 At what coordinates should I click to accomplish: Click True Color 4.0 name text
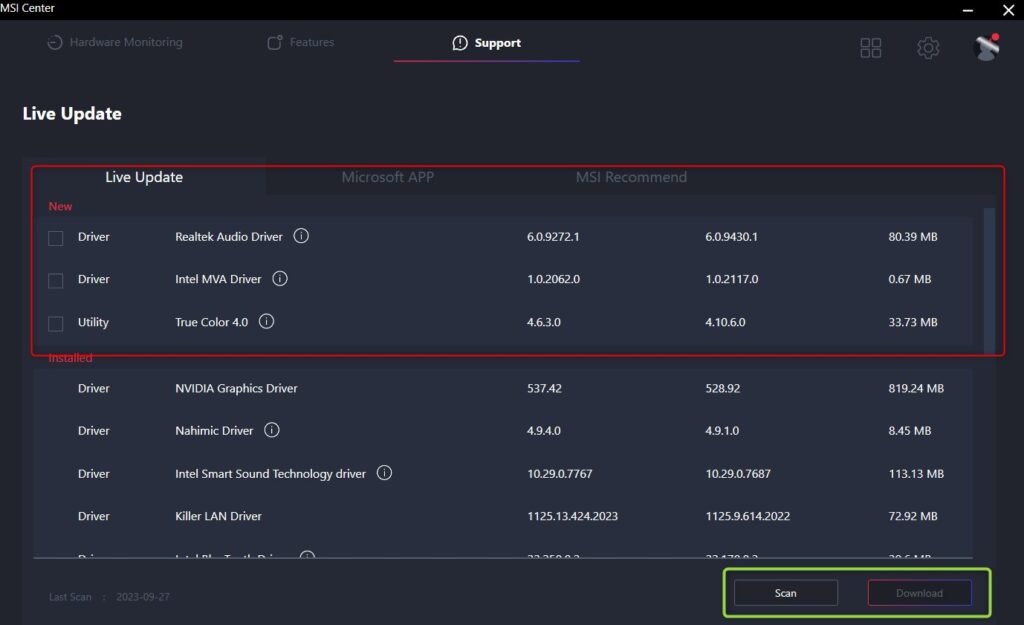click(x=212, y=322)
